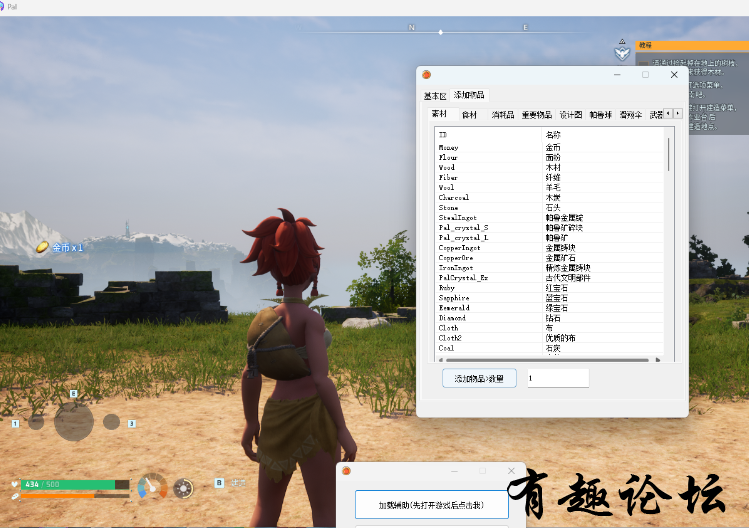This screenshot has width=749, height=528.
Task: Select the Emerald row in item list
Action: click(550, 308)
